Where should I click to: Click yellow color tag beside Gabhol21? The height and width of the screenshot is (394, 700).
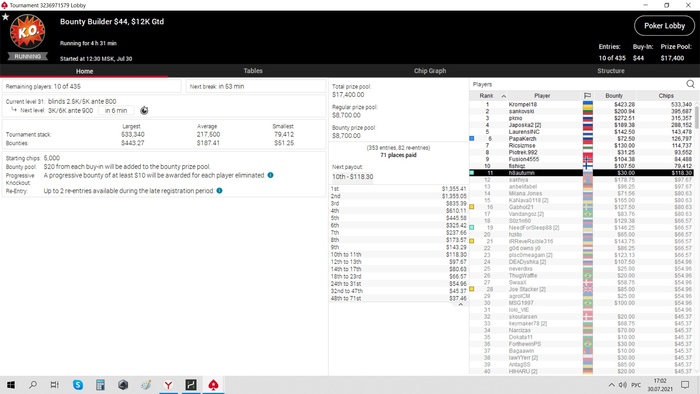click(x=472, y=207)
